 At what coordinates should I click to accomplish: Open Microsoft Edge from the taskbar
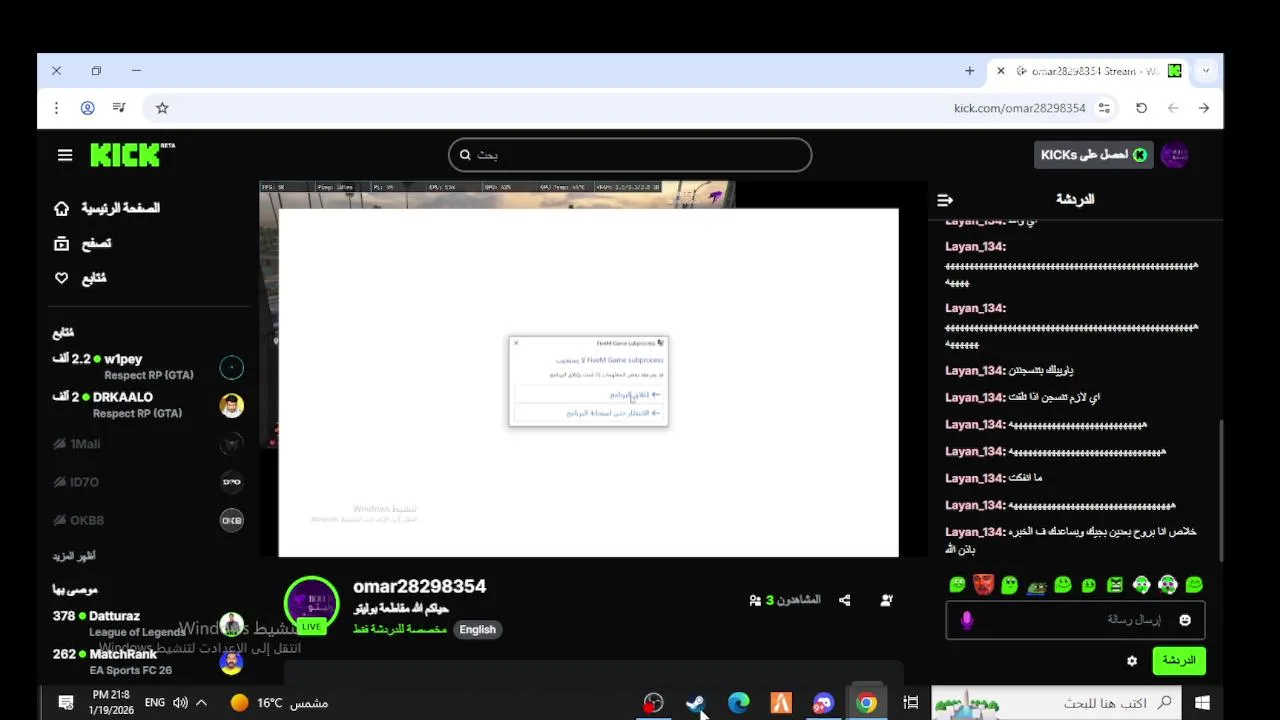(x=738, y=703)
